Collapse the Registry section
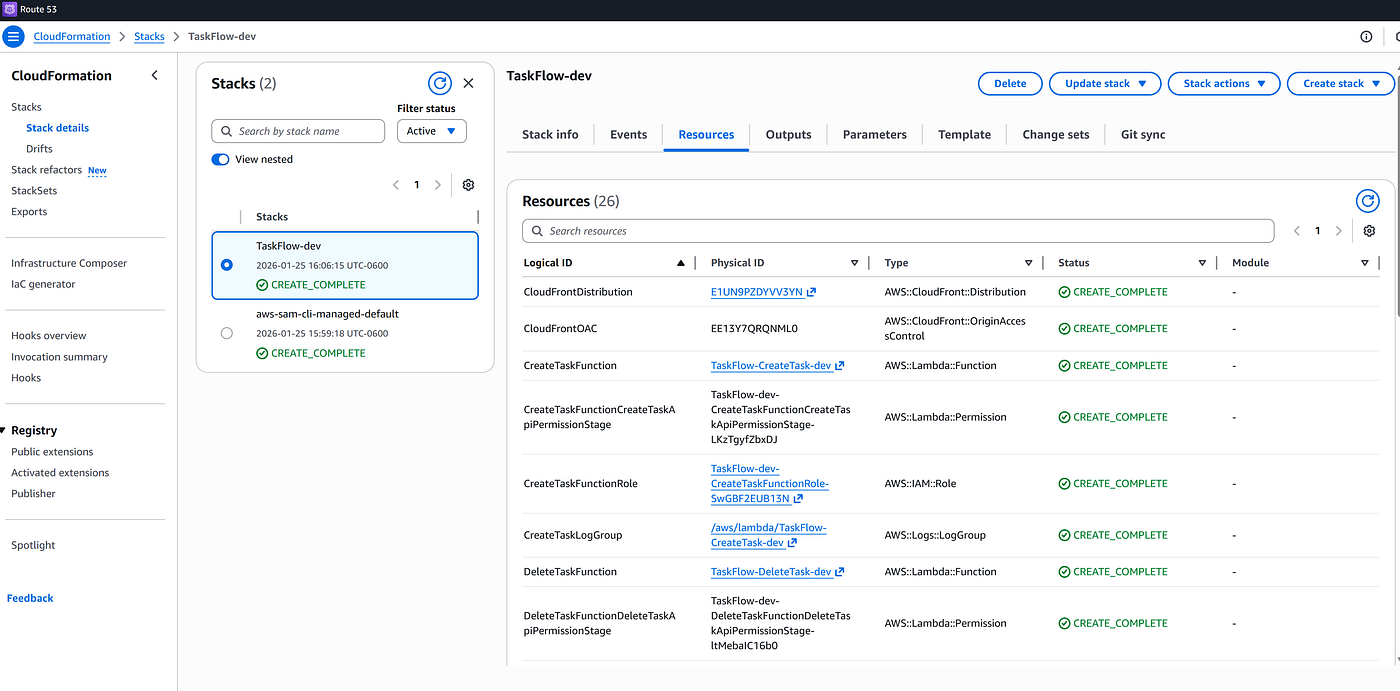 3,430
